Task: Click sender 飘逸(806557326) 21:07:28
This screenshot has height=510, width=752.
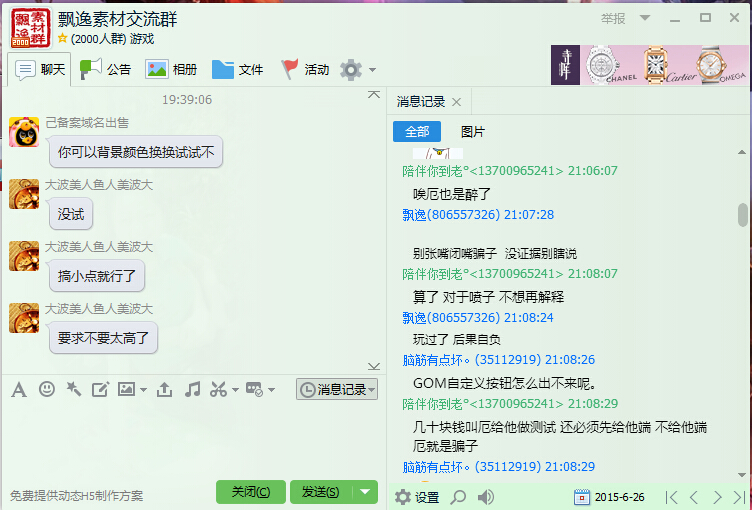Action: point(478,214)
